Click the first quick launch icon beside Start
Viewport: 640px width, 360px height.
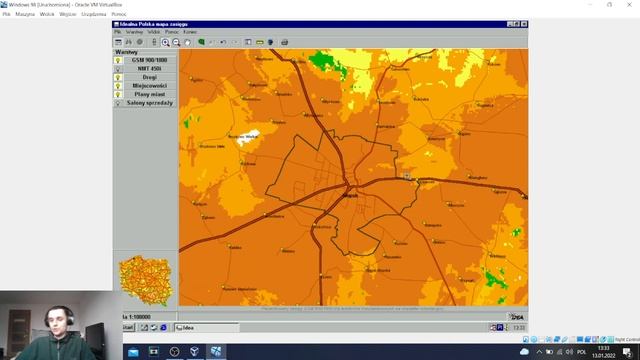pos(144,327)
